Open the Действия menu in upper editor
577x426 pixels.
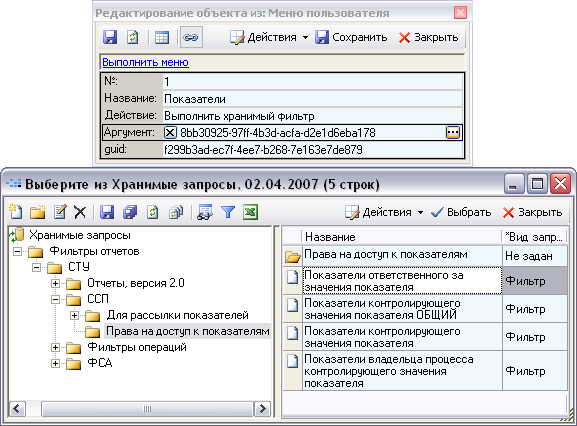click(269, 37)
